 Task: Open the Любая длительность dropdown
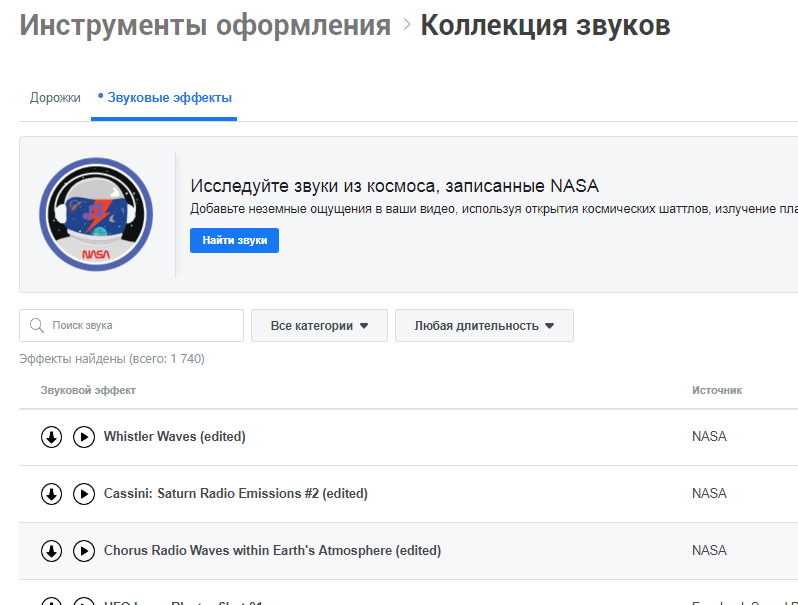(x=484, y=326)
